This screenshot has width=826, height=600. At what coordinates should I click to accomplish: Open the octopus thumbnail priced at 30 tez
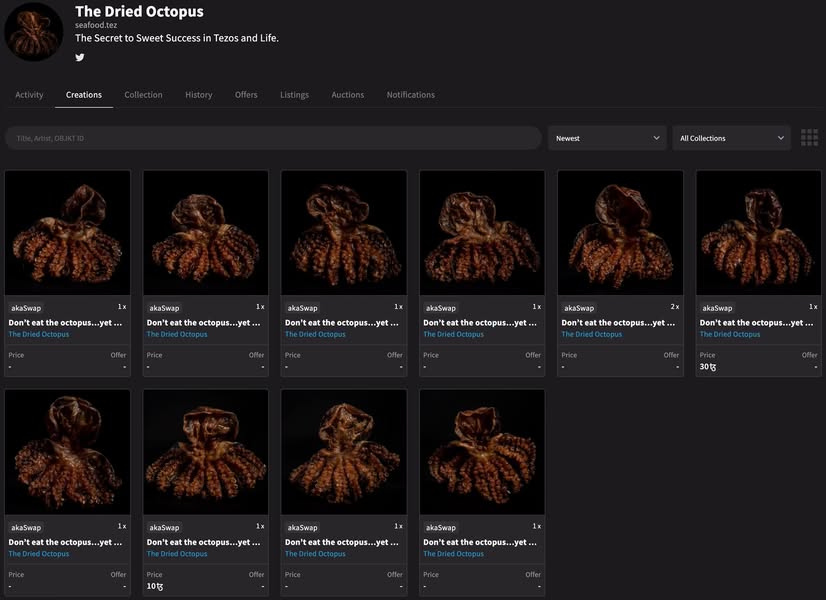(758, 233)
